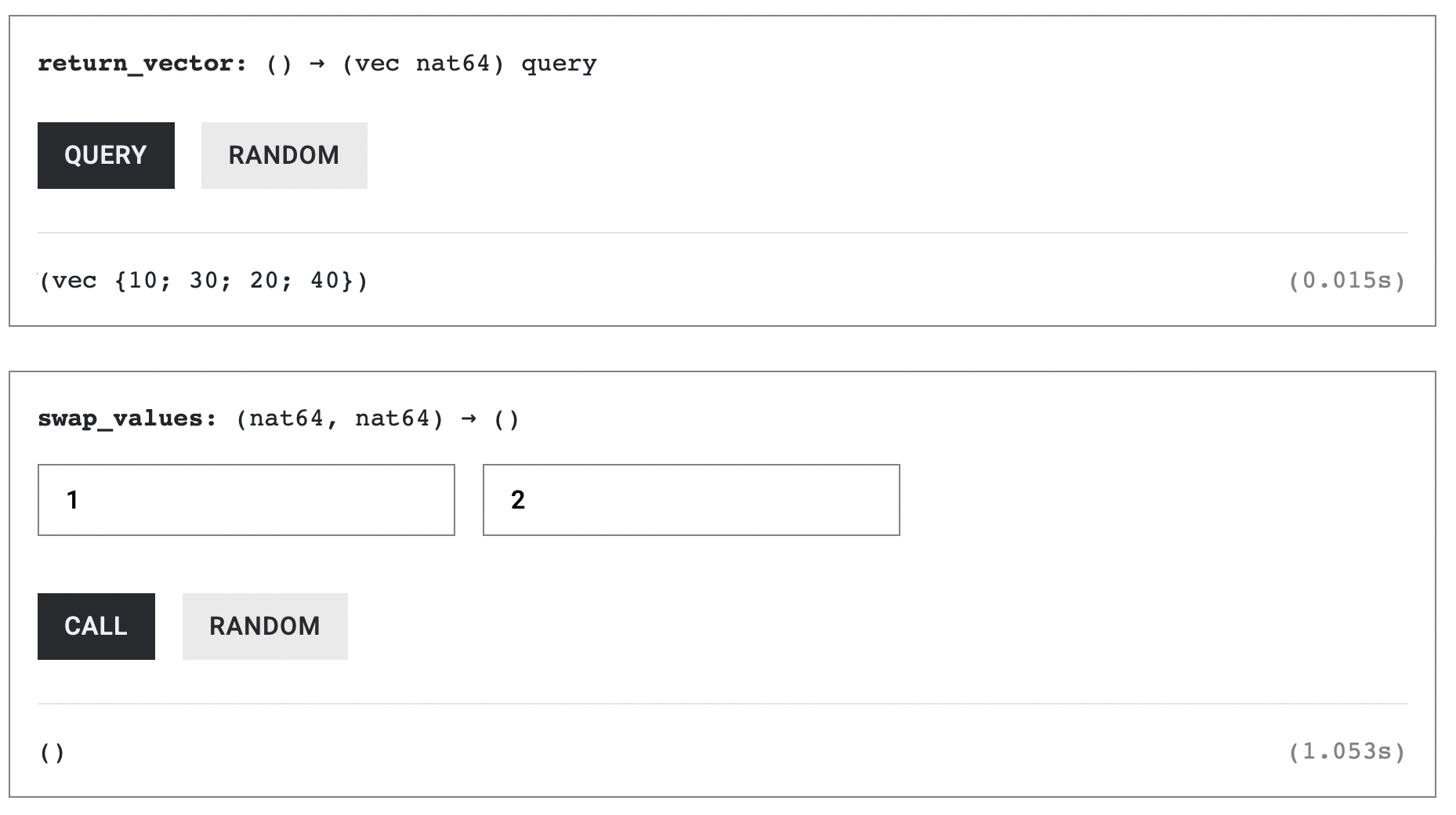Click the value 30 in the vector output
Viewport: 1456px width, 815px height.
204,281
